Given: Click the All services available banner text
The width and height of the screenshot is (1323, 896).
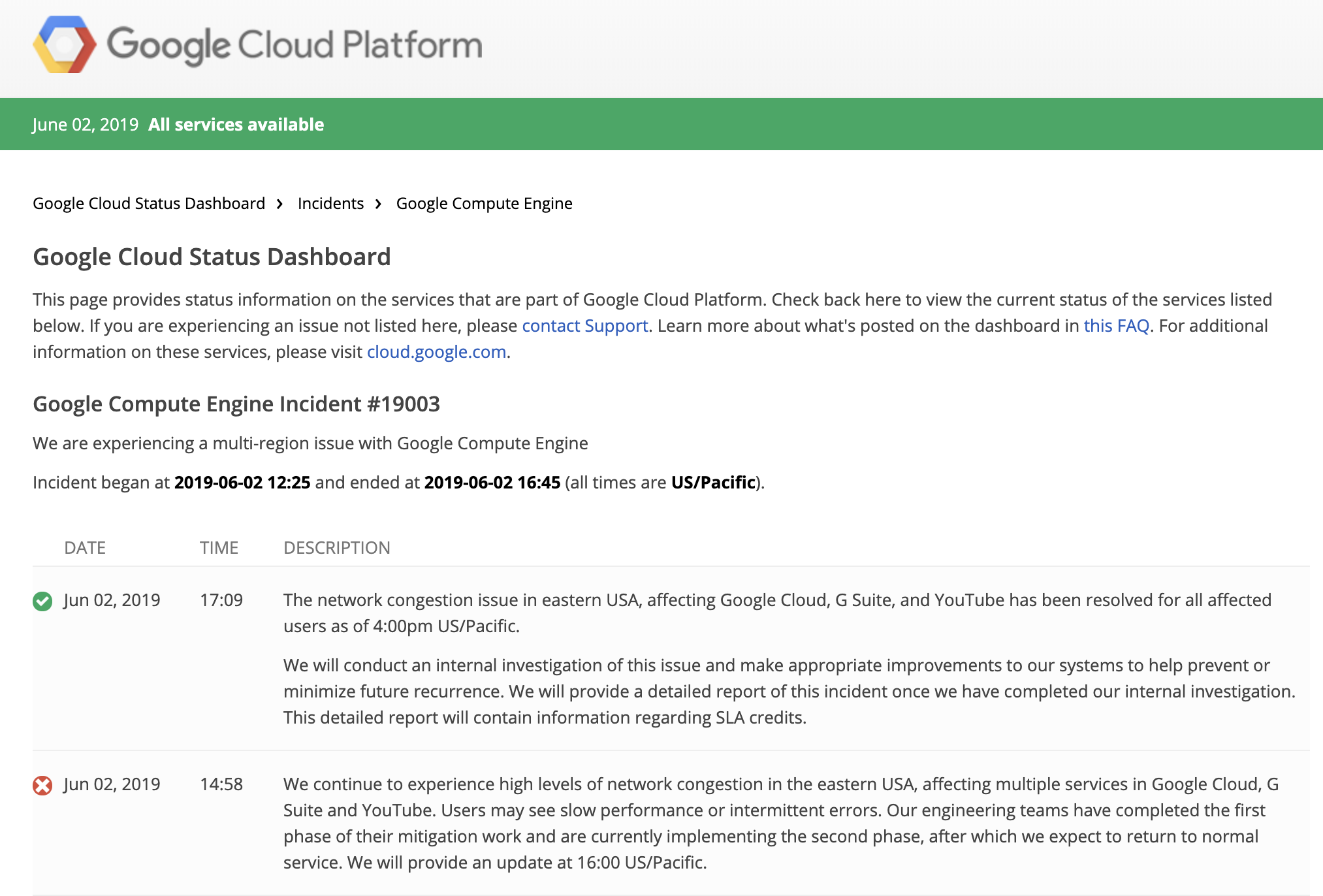Looking at the screenshot, I should (236, 124).
